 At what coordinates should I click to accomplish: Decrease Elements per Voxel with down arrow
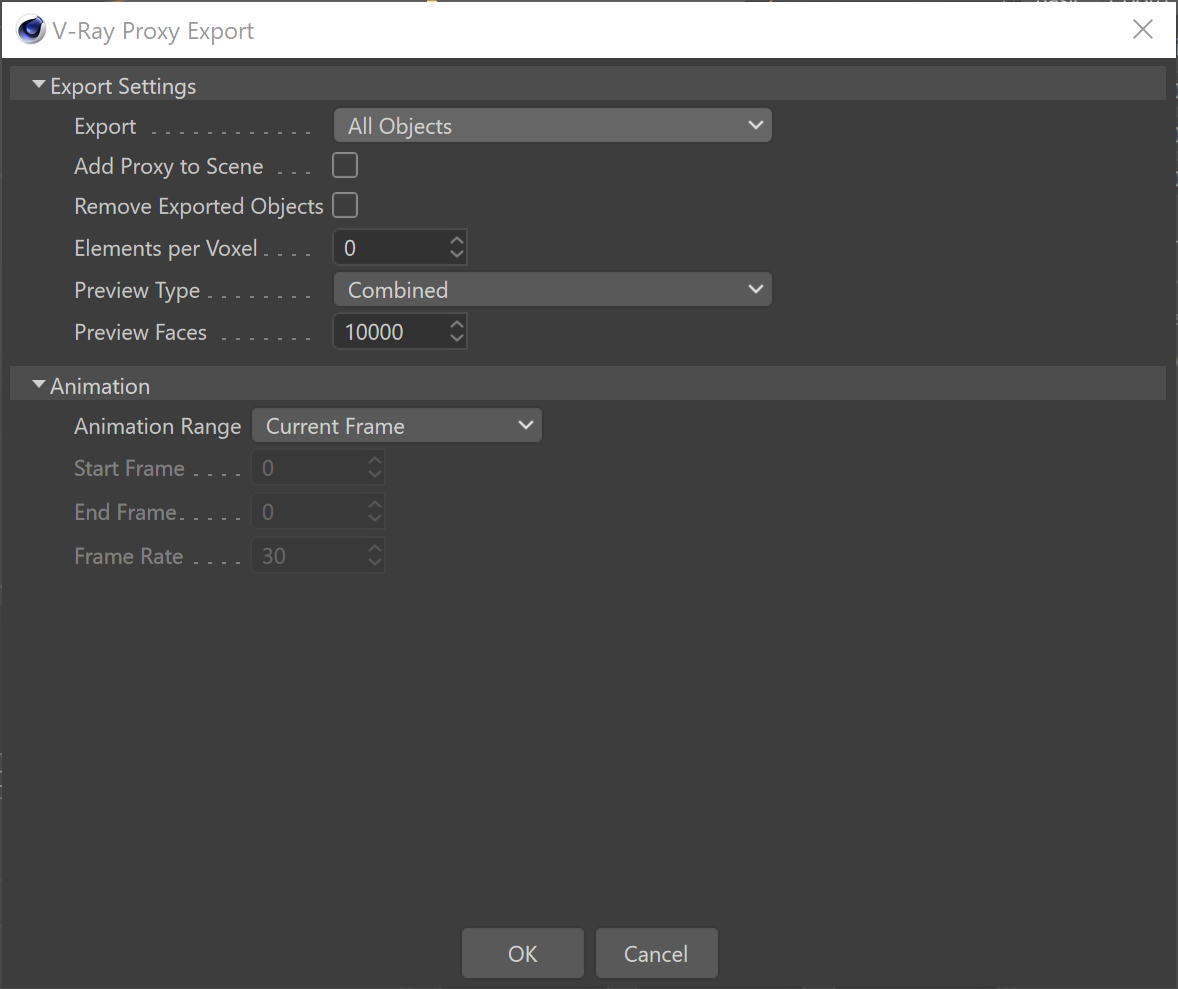click(x=457, y=255)
